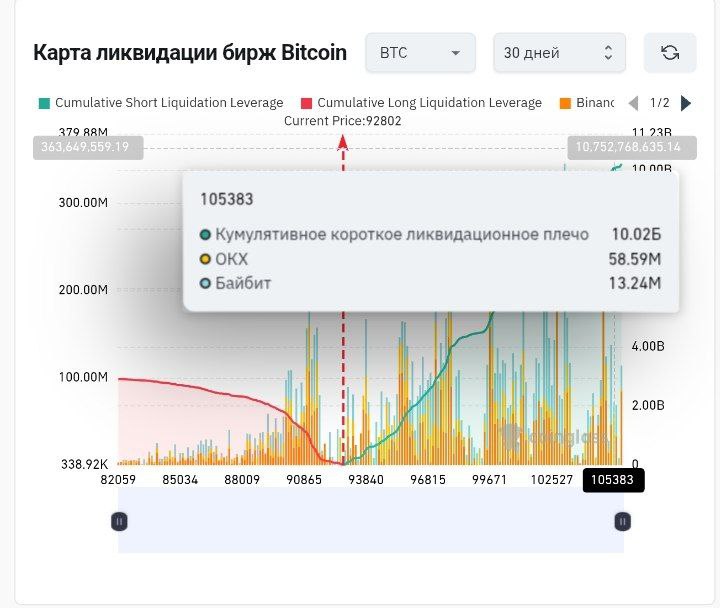Click the 13.24M Байбит value
Viewport: 720px width, 608px height.
point(635,283)
